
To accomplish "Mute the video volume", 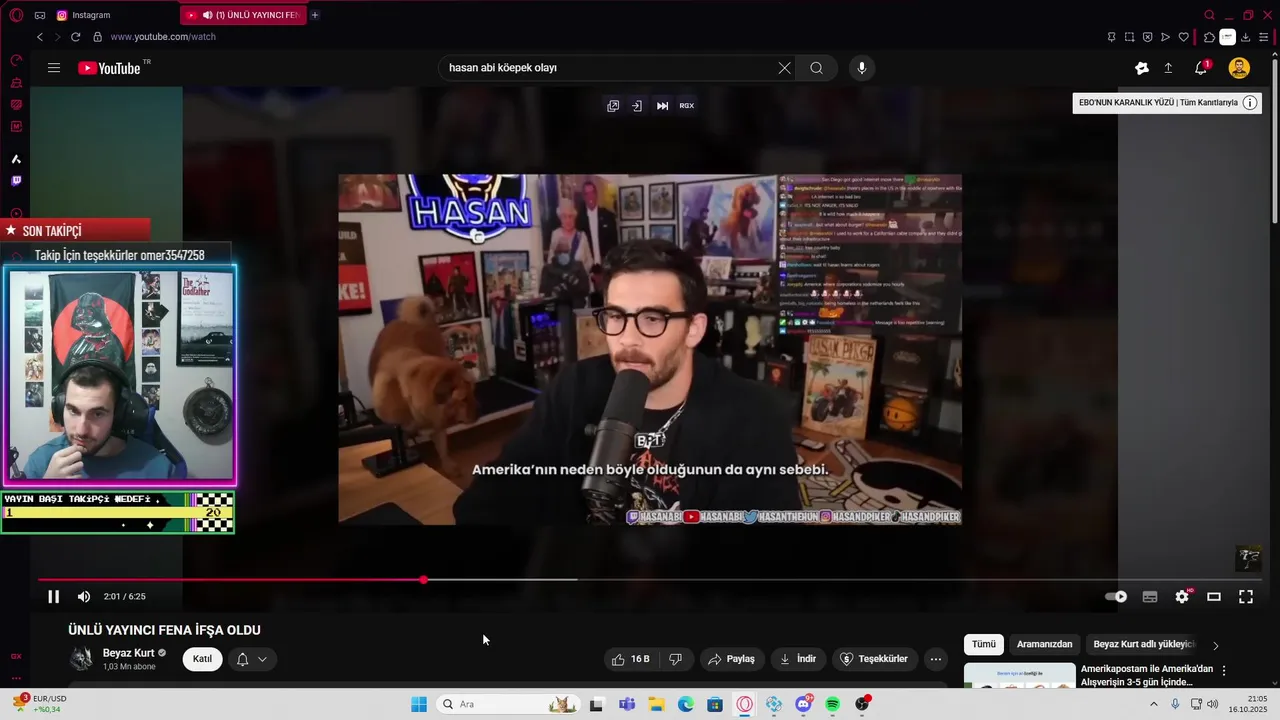I will (84, 597).
